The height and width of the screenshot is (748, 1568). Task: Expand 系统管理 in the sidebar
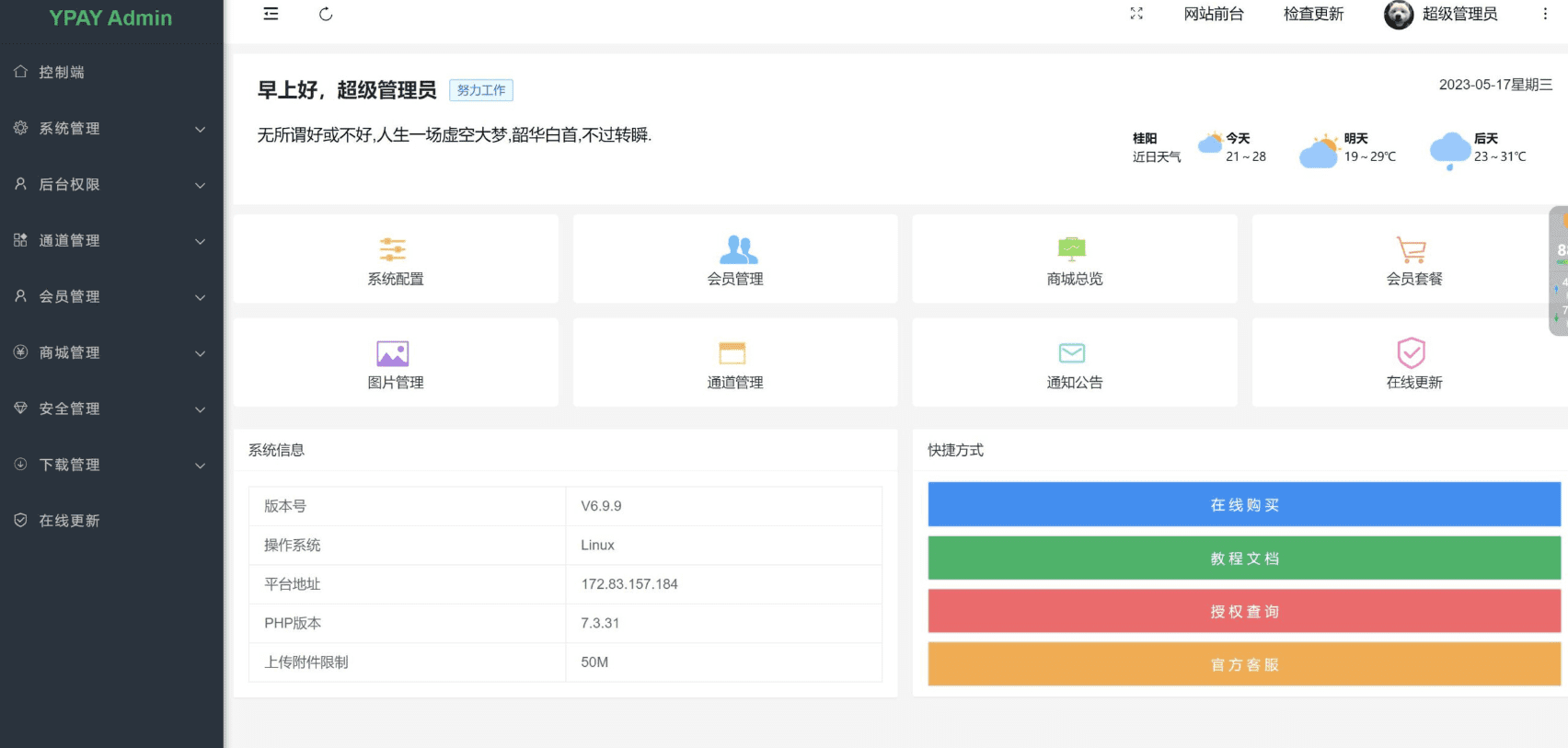pos(110,129)
